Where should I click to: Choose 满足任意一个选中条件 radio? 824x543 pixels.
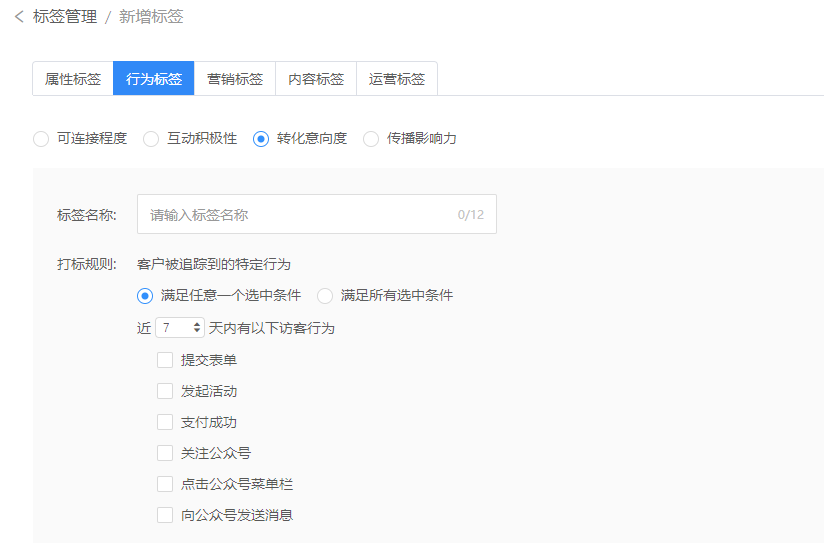[145, 296]
